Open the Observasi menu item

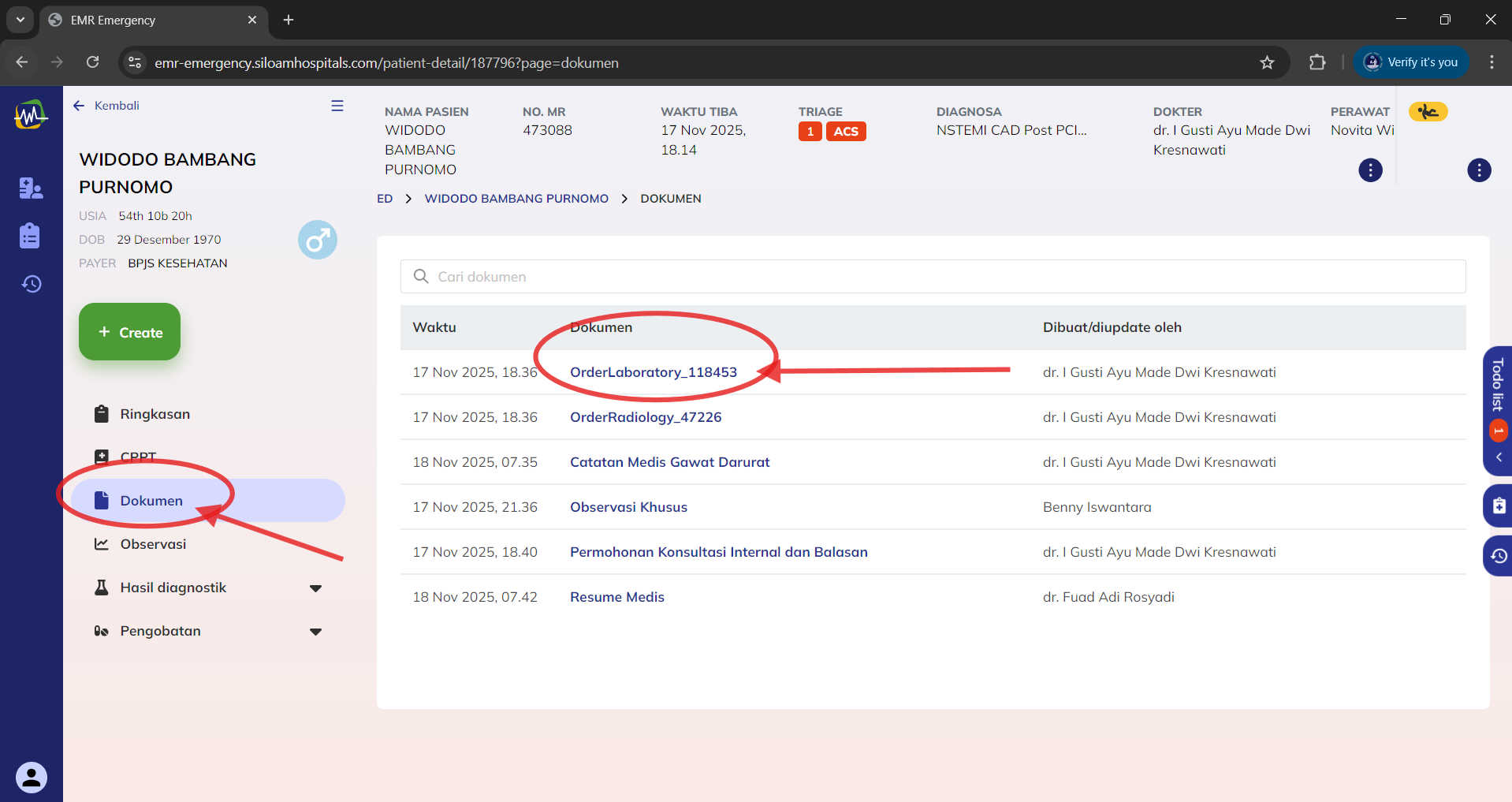point(153,544)
